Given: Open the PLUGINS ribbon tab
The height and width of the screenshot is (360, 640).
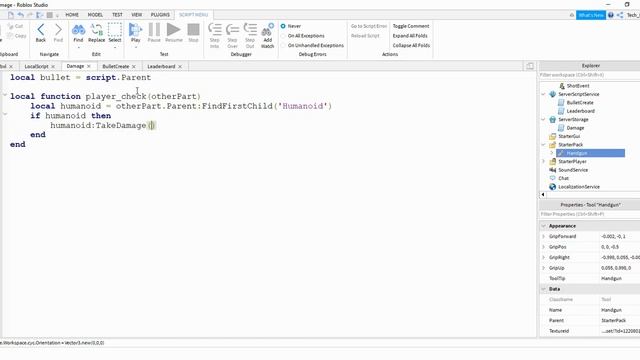Looking at the screenshot, I should tap(160, 15).
